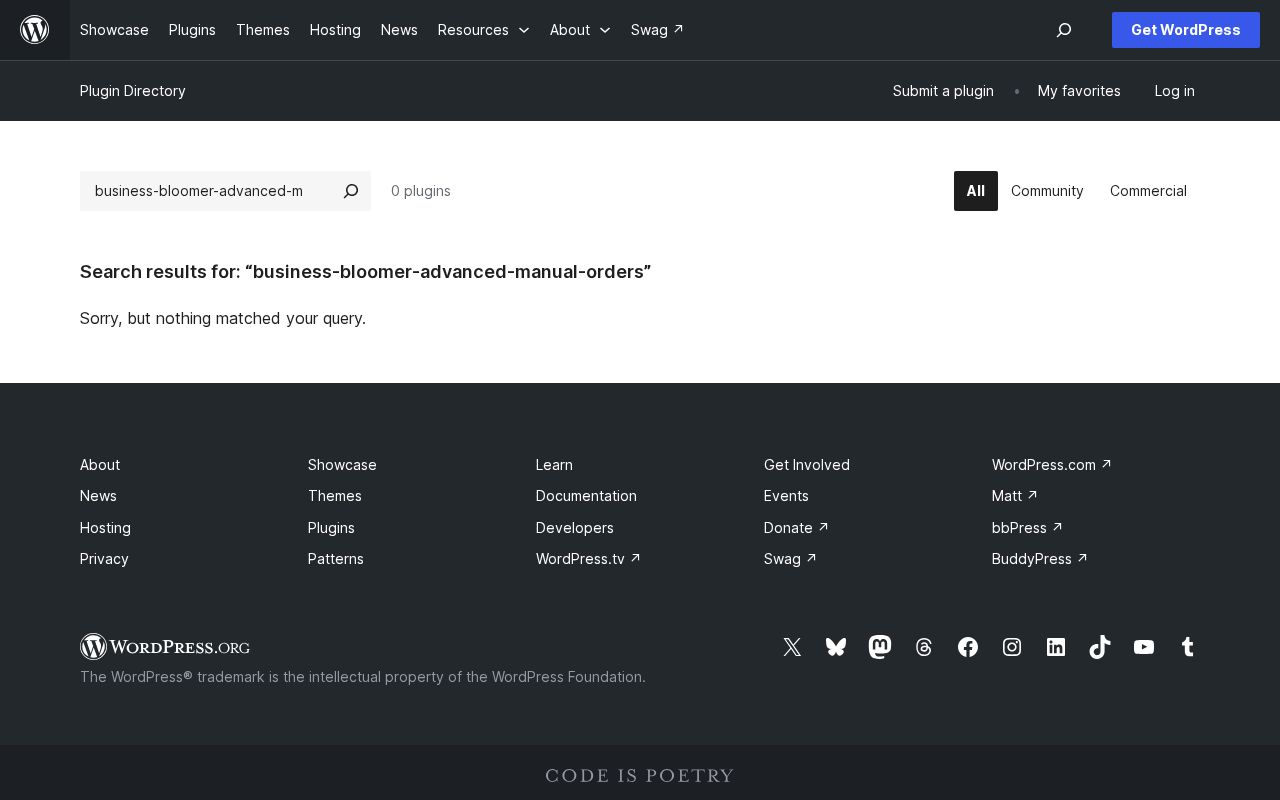Open My favorites
The image size is (1280, 800).
1079,91
